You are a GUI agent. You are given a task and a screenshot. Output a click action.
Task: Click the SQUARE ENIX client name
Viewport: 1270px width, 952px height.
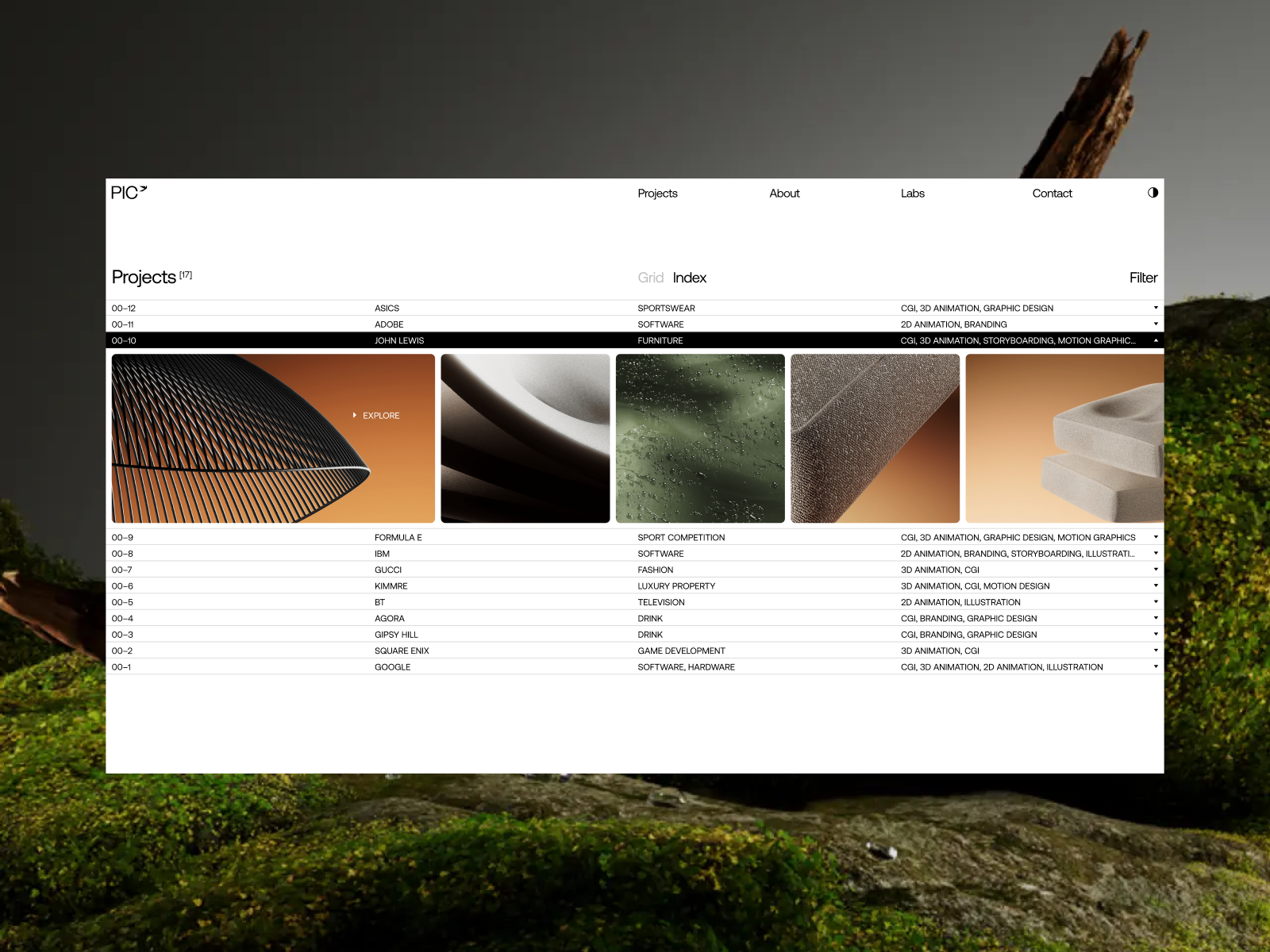point(402,651)
